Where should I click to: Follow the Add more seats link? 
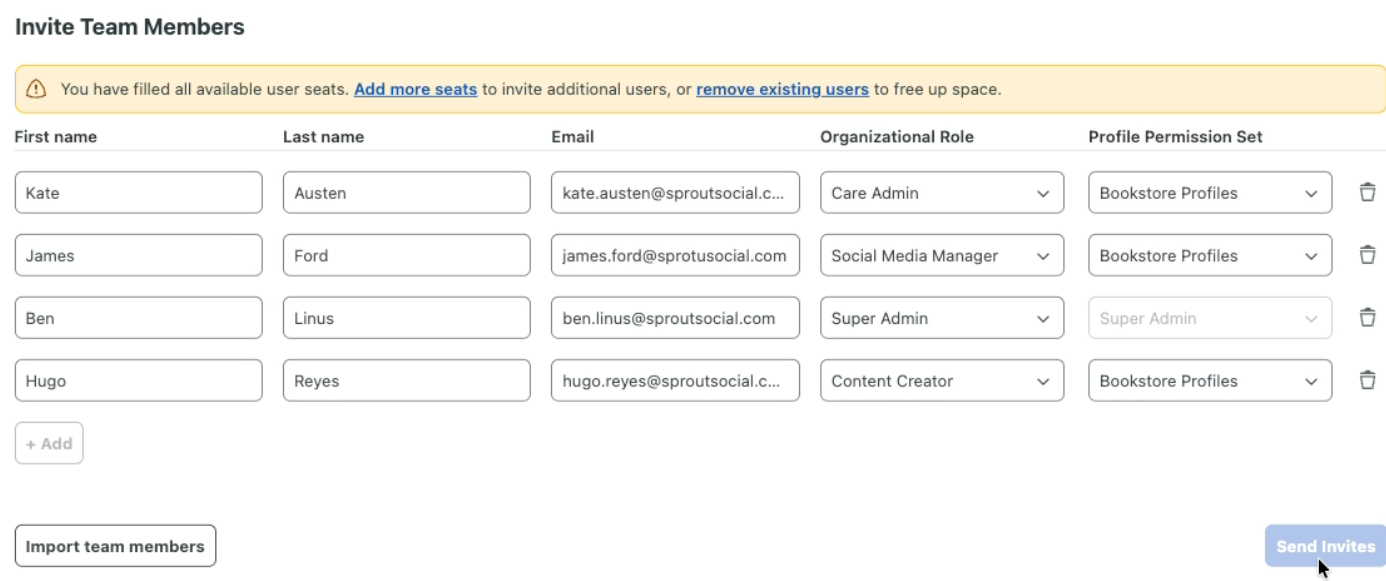click(x=415, y=89)
